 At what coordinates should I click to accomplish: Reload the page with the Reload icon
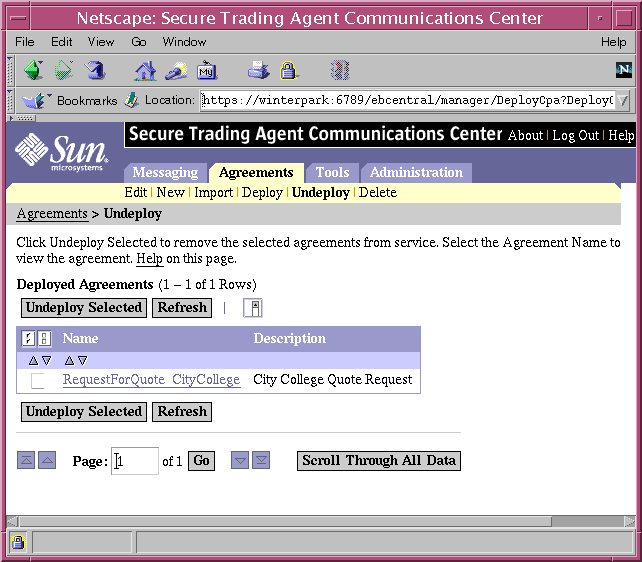point(95,70)
